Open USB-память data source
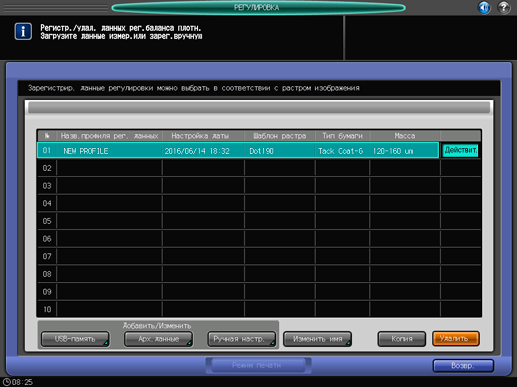This screenshot has height=387, width=517. point(75,339)
